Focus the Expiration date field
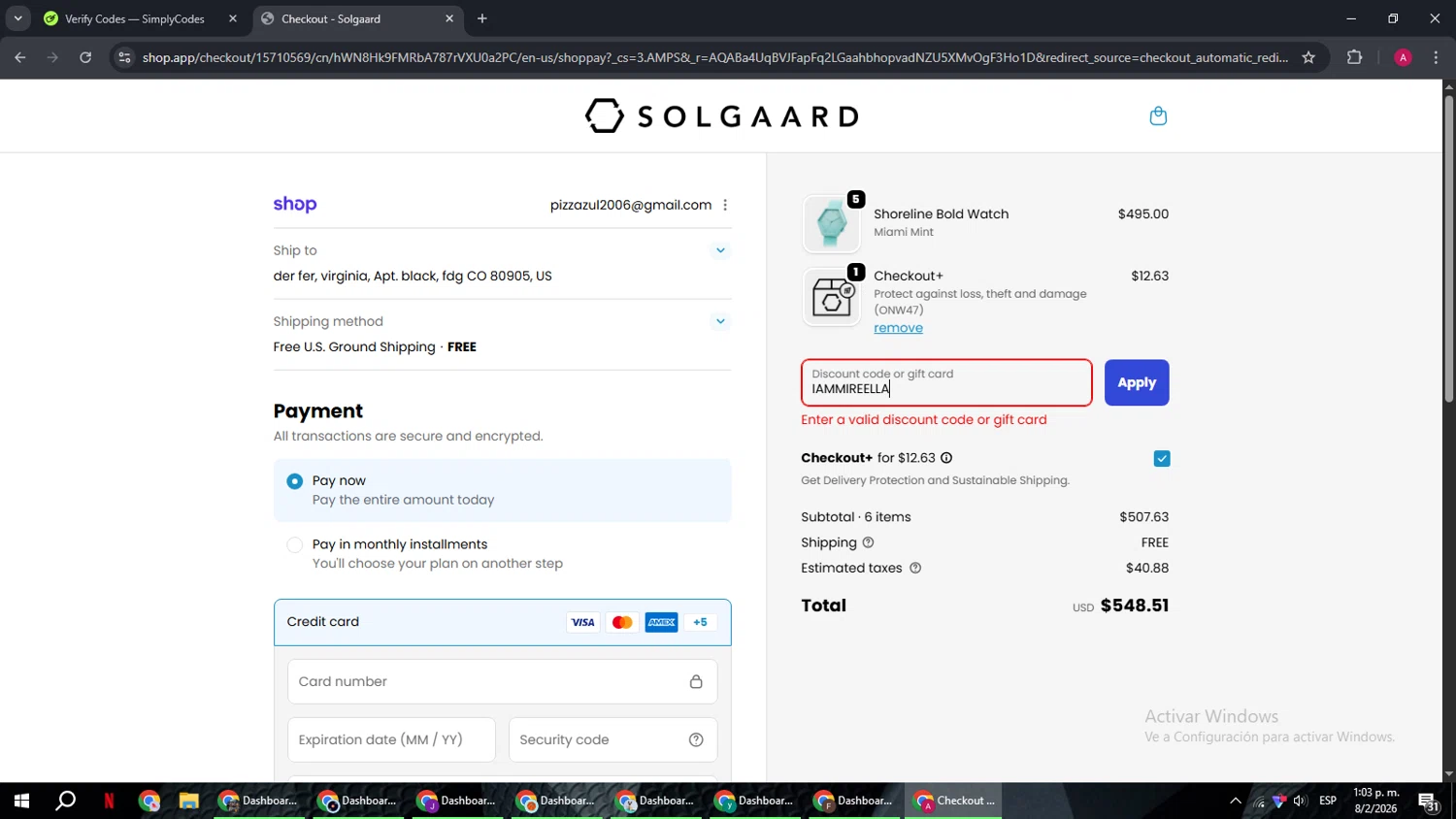 (391, 739)
